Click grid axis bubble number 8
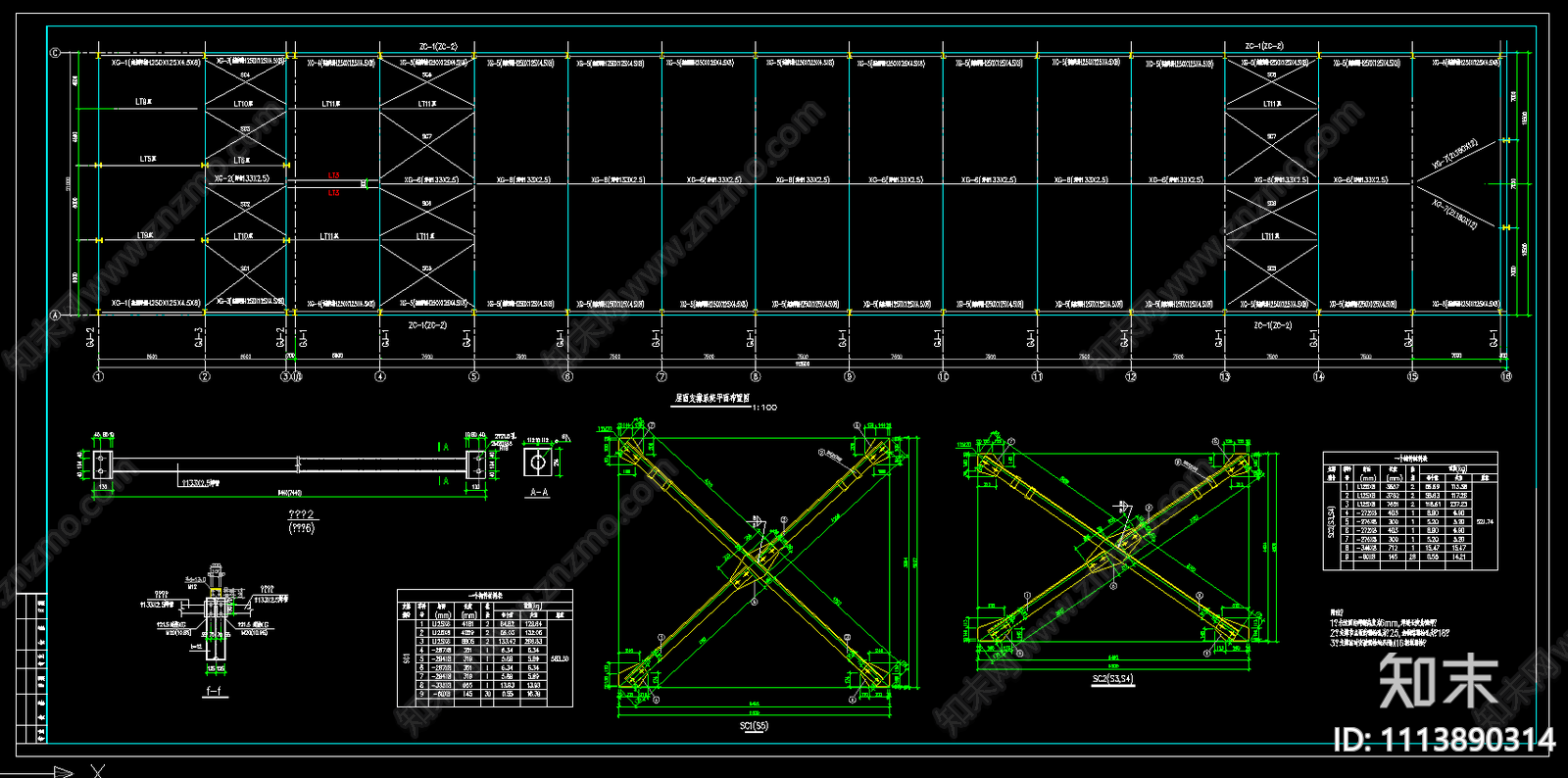 click(756, 376)
